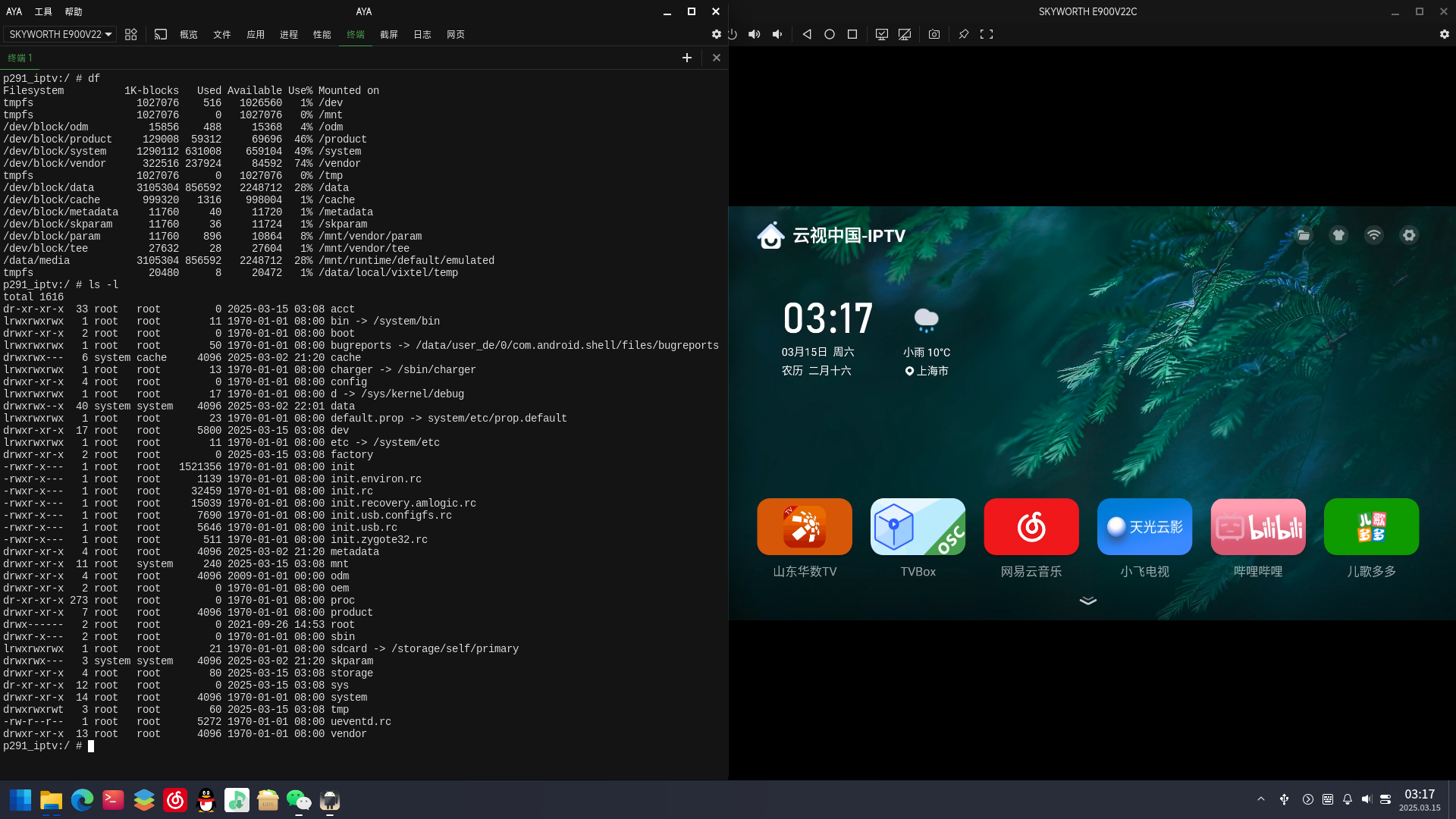The width and height of the screenshot is (1456, 819).
Task: Toggle the pin always-on-top icon
Action: point(964,34)
